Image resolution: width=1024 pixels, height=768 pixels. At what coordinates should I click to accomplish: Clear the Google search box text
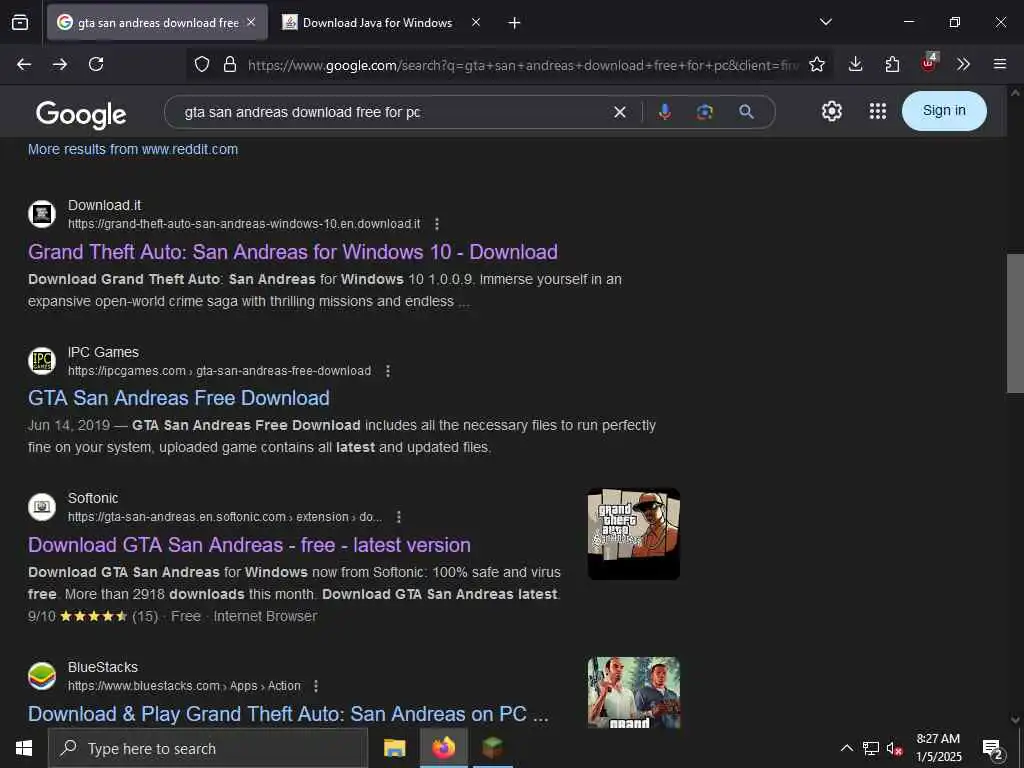click(x=620, y=112)
